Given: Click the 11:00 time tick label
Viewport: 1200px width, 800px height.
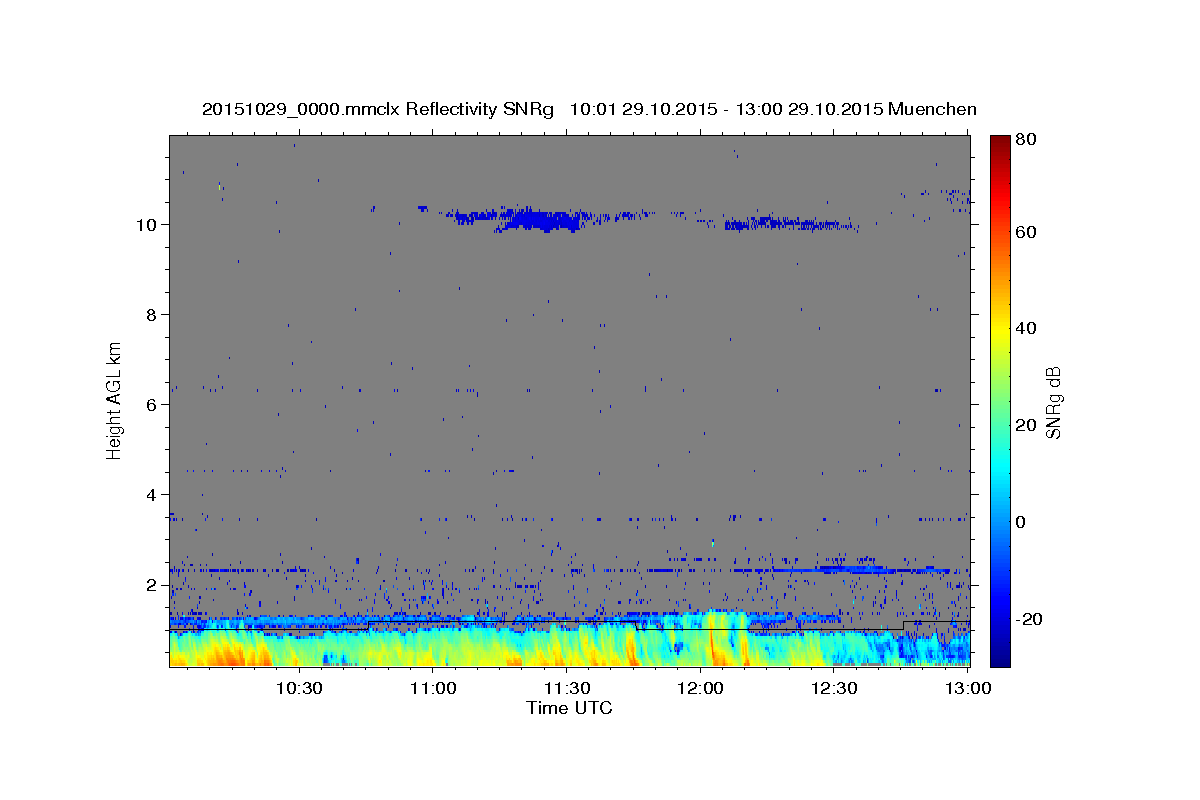Looking at the screenshot, I should [432, 688].
